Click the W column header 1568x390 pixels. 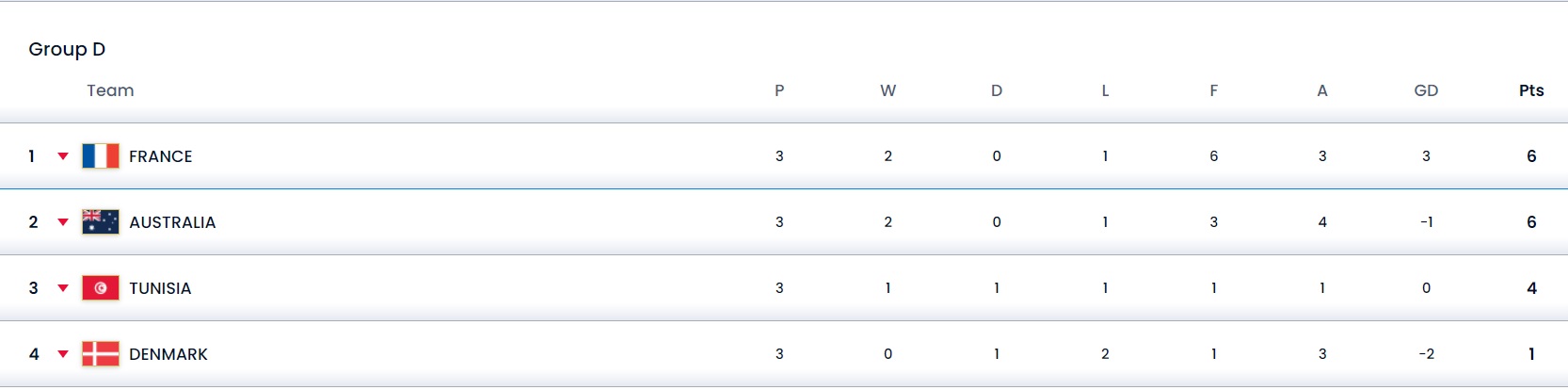pos(888,90)
